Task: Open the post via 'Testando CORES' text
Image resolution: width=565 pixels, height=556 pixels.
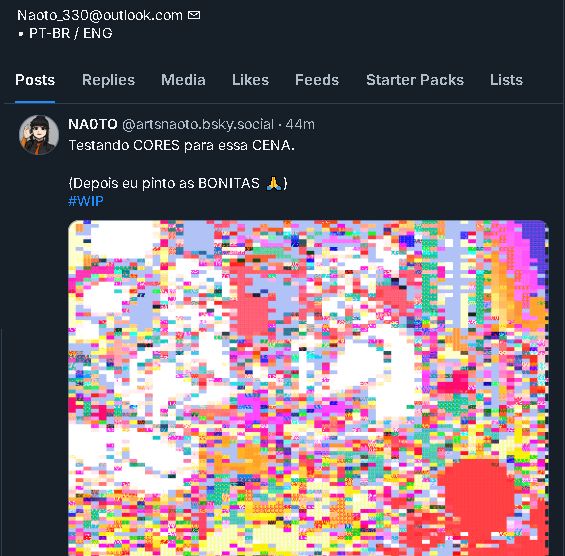Action: (182, 145)
